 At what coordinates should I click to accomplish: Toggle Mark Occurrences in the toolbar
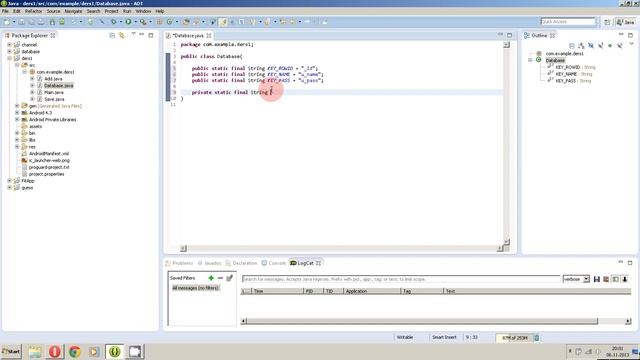pyautogui.click(x=223, y=22)
